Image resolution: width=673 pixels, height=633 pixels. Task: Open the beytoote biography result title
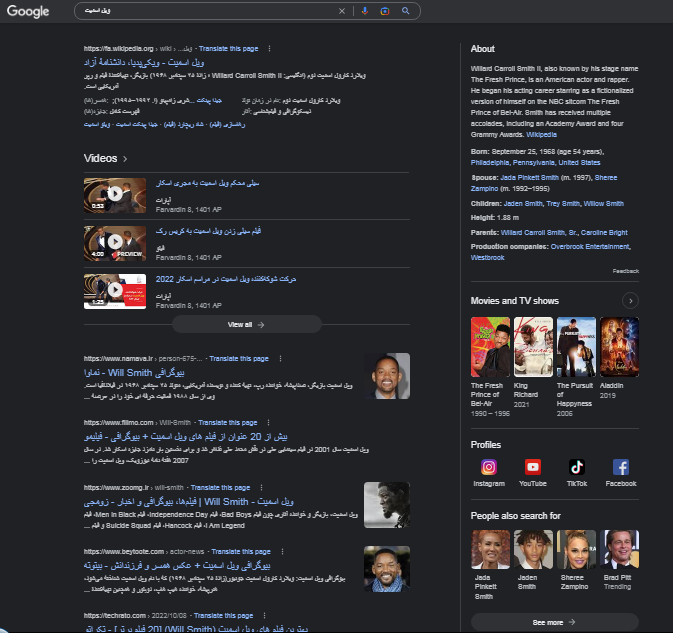pyautogui.click(x=177, y=566)
